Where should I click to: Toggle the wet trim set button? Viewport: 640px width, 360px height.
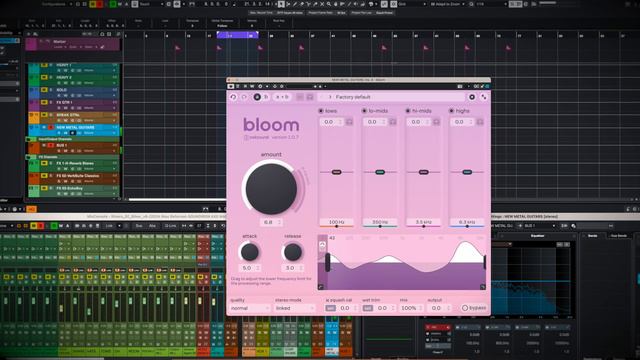point(368,308)
